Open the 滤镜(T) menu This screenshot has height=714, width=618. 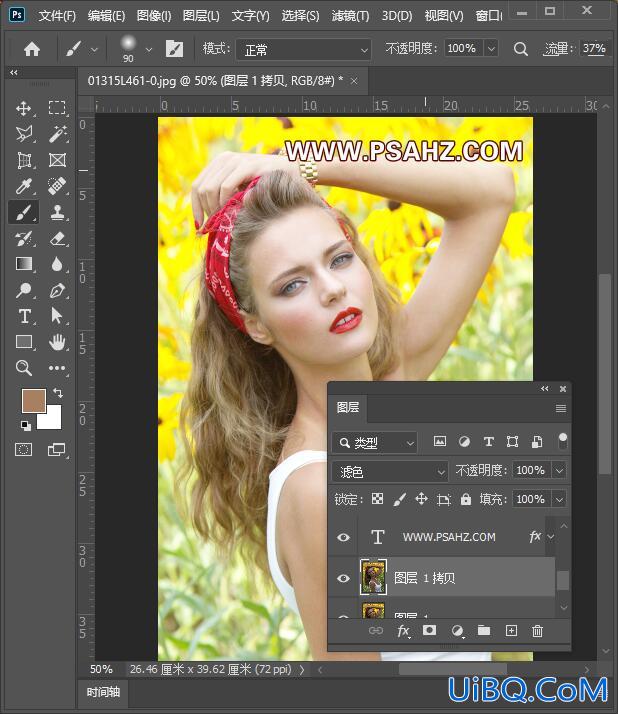coord(350,16)
